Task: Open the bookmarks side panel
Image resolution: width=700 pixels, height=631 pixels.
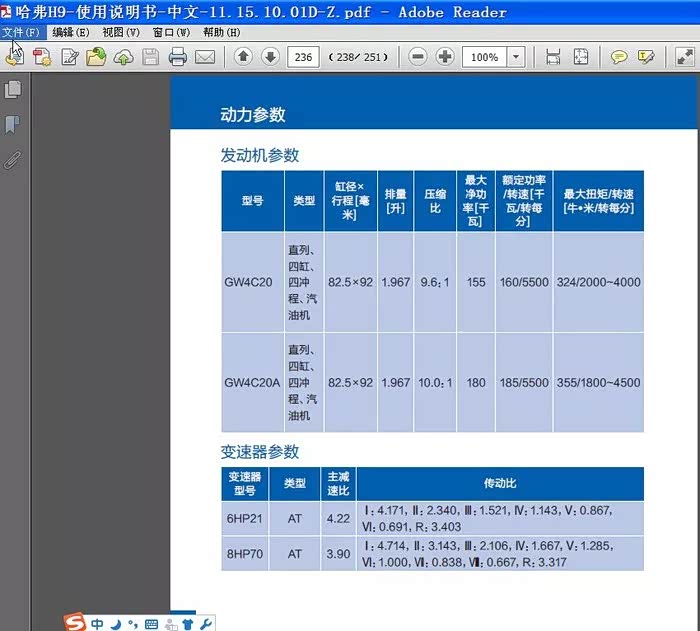Action: [x=13, y=125]
